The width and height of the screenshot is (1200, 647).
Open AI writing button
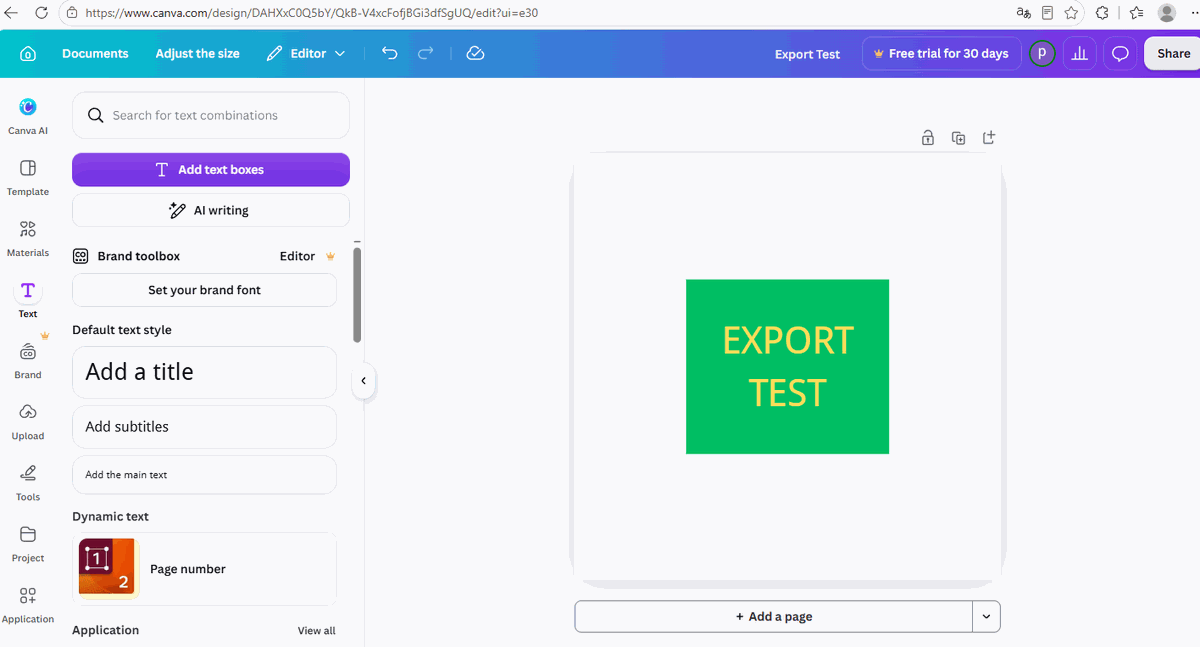211,210
